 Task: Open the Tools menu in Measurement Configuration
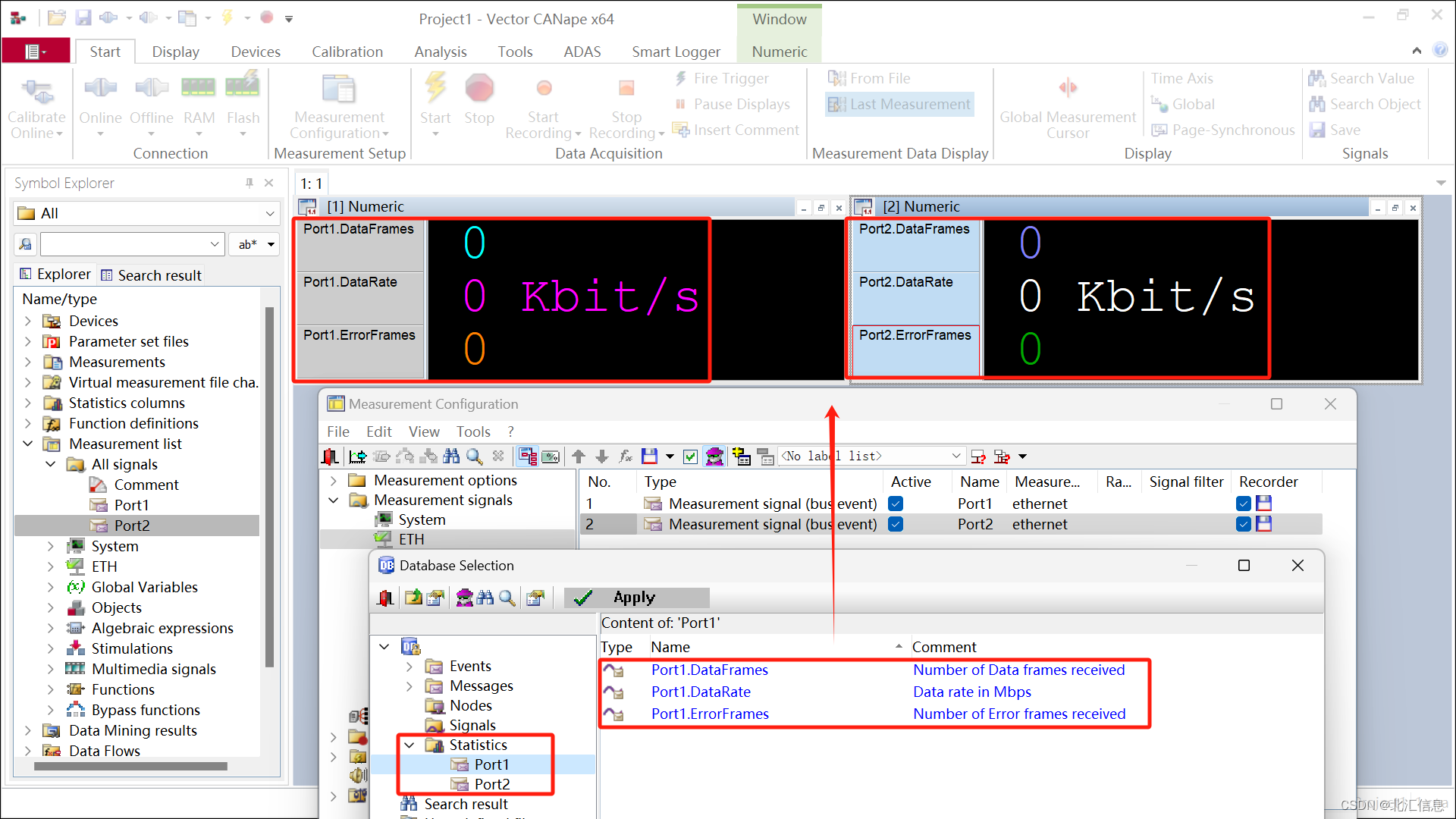click(x=472, y=431)
